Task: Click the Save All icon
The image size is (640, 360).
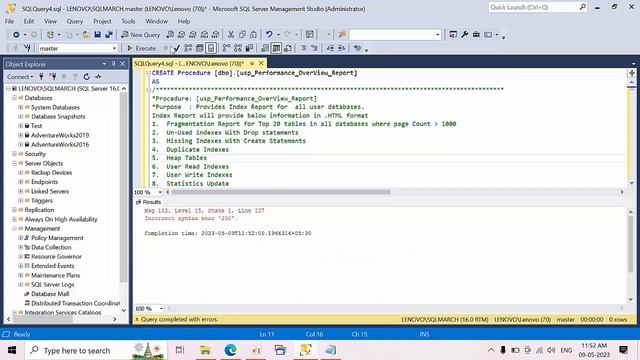Action: coord(109,35)
